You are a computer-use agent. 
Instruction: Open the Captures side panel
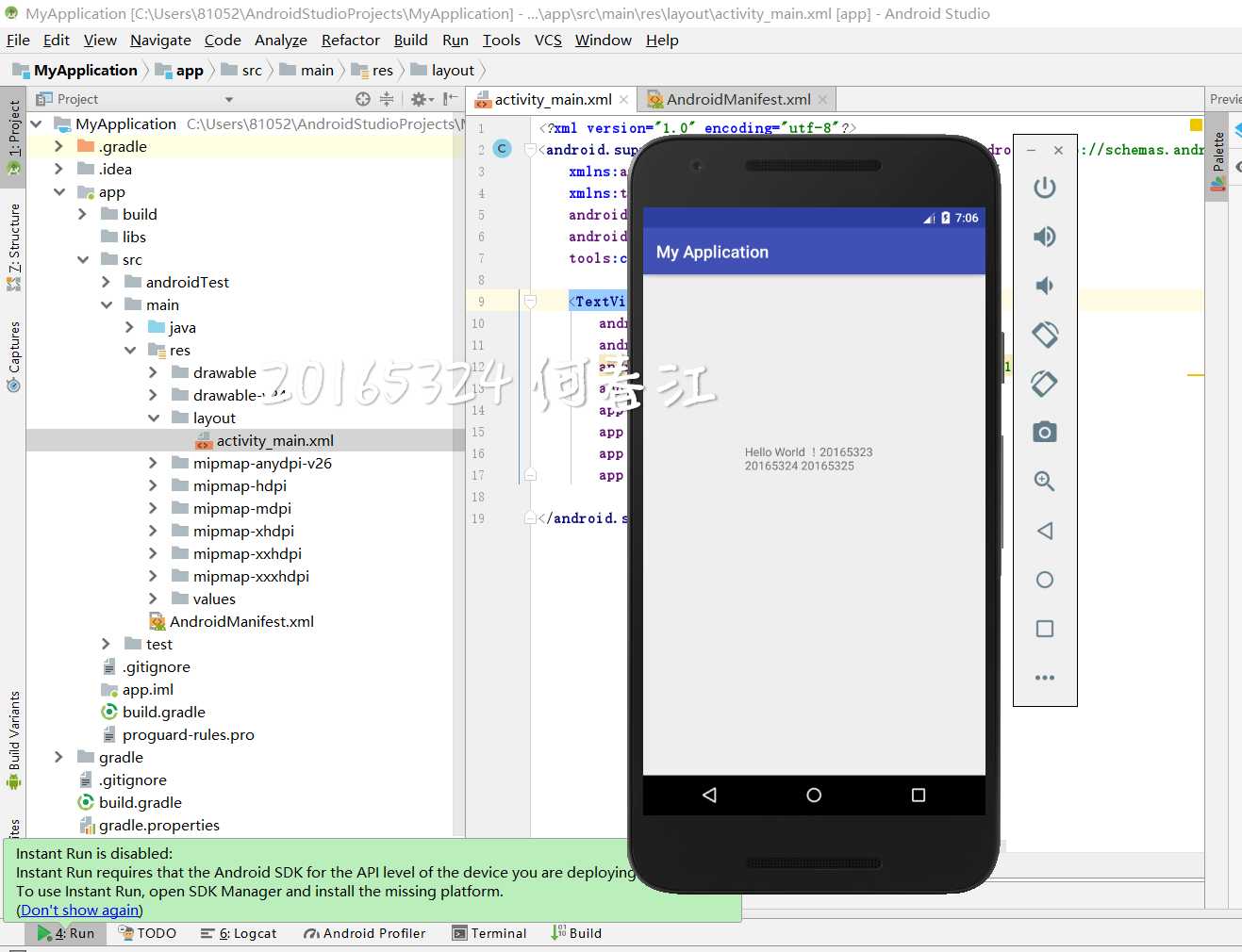(14, 356)
